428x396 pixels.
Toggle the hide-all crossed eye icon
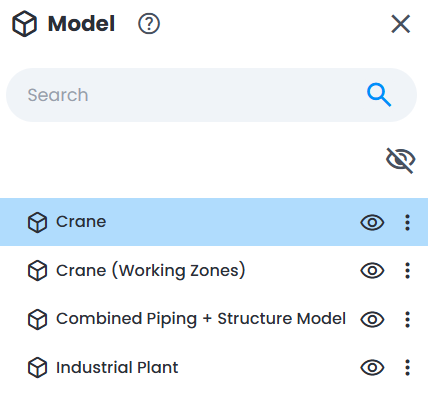click(400, 160)
